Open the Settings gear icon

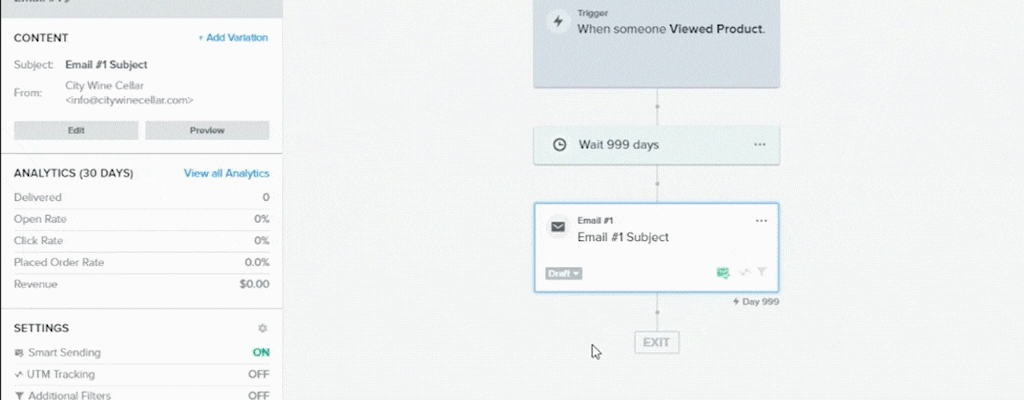coord(263,328)
